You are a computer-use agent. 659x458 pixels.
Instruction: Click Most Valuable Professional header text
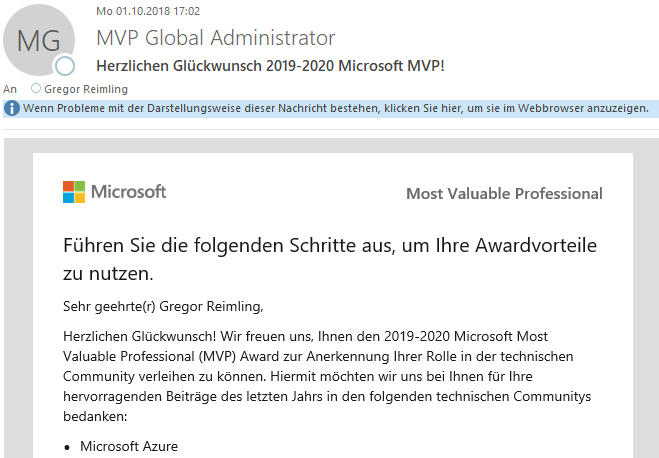tap(504, 194)
